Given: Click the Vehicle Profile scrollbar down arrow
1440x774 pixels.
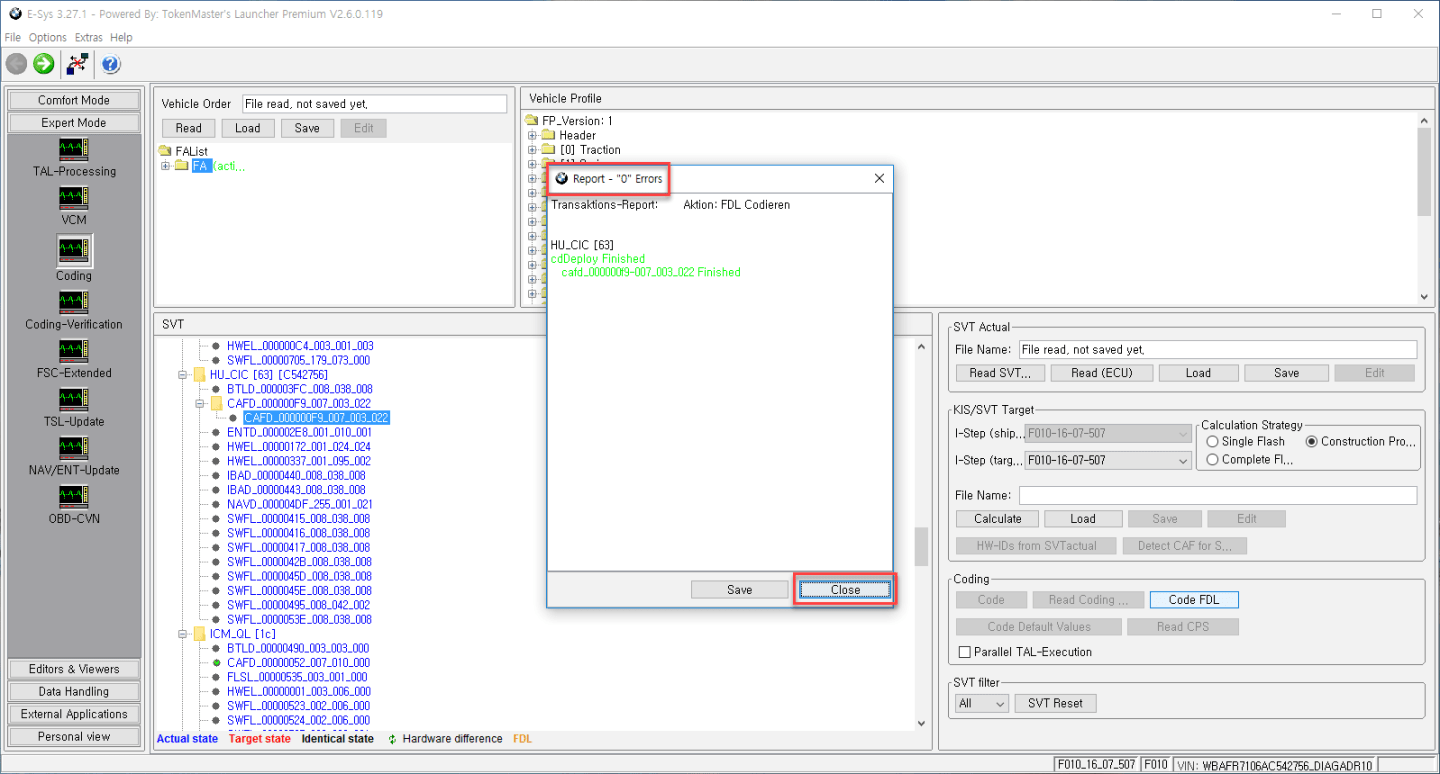Looking at the screenshot, I should pos(1424,296).
